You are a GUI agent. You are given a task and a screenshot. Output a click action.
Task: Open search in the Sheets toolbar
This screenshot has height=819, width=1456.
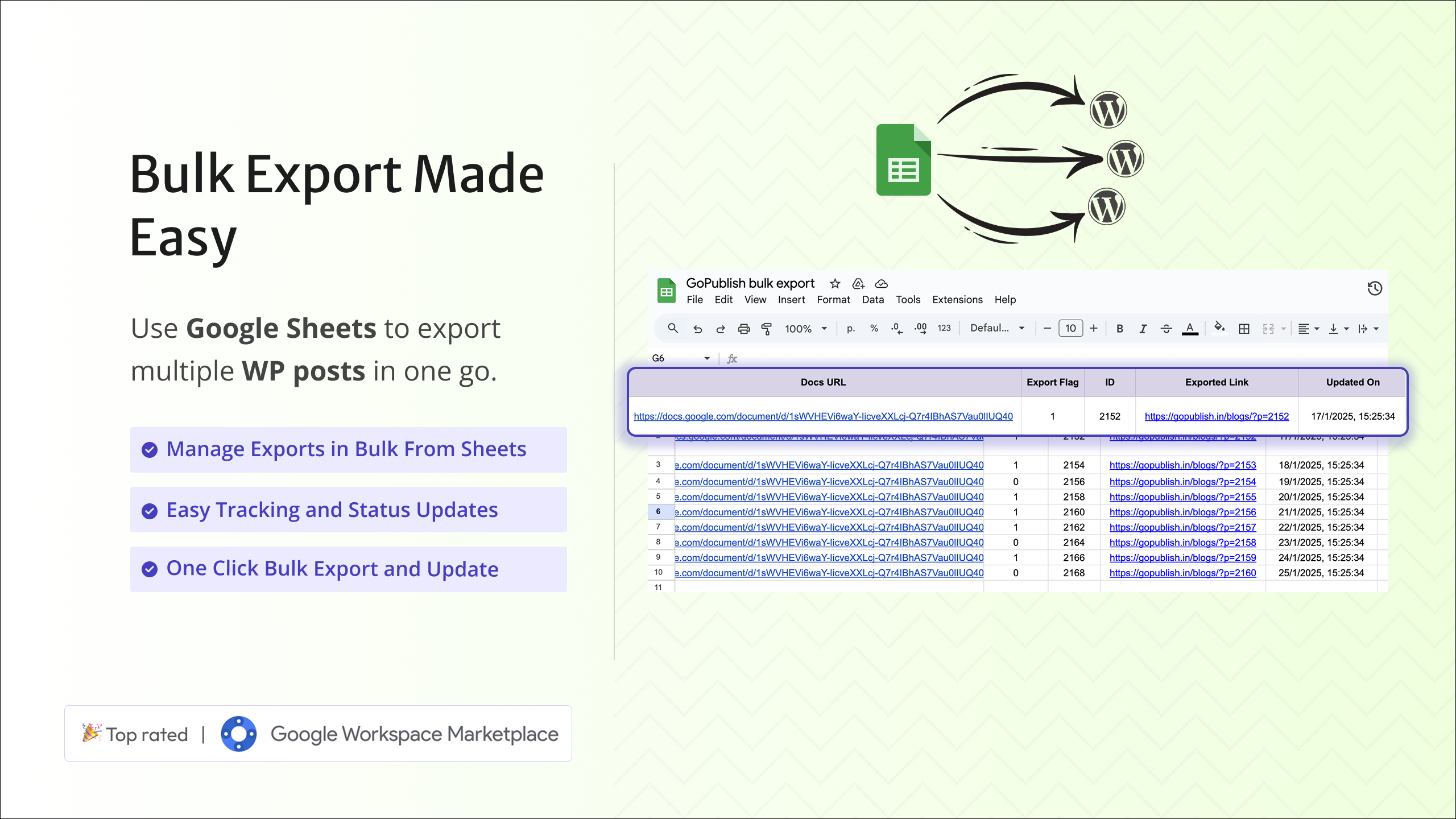pyautogui.click(x=672, y=328)
